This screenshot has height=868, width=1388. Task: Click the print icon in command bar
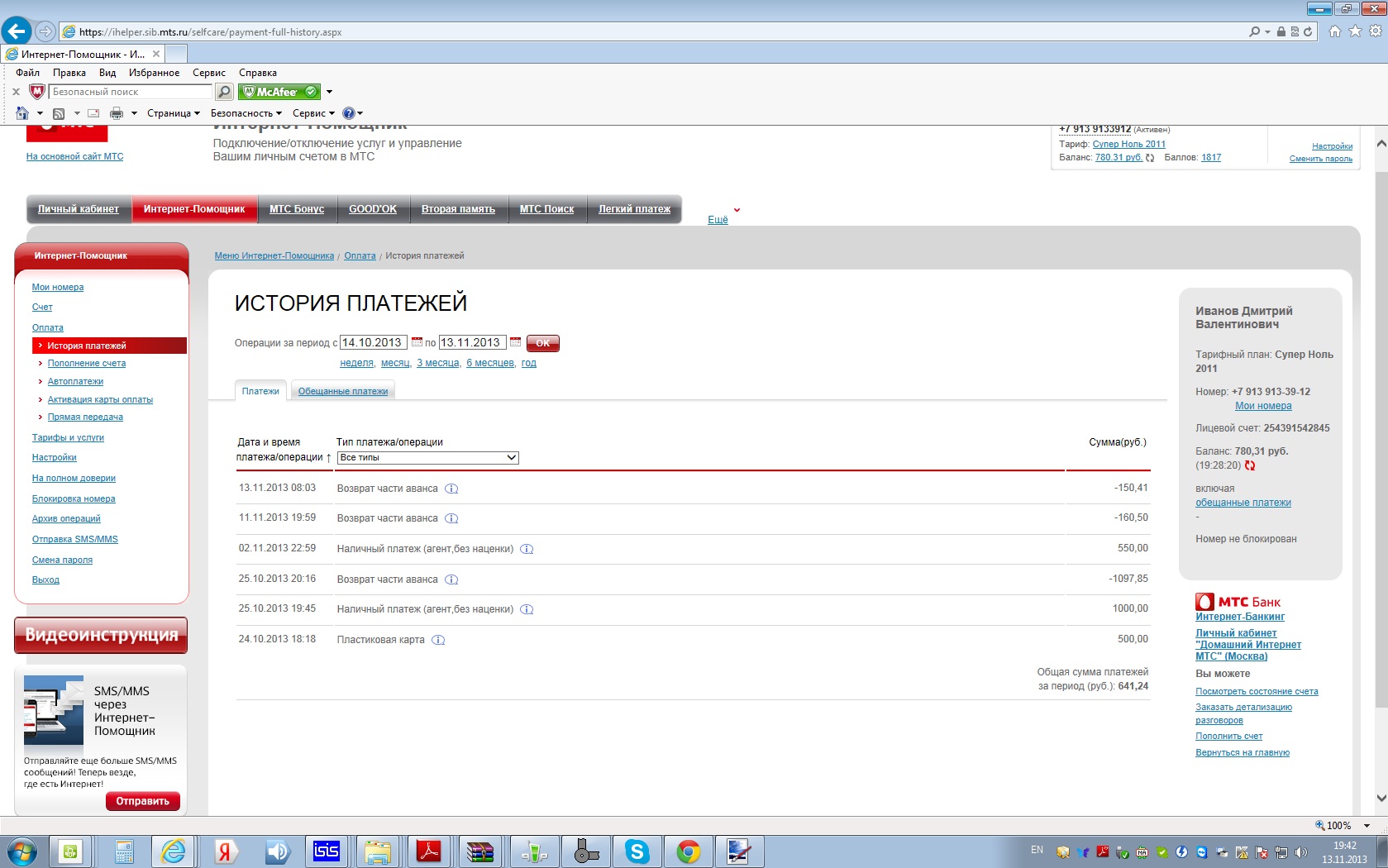click(117, 113)
